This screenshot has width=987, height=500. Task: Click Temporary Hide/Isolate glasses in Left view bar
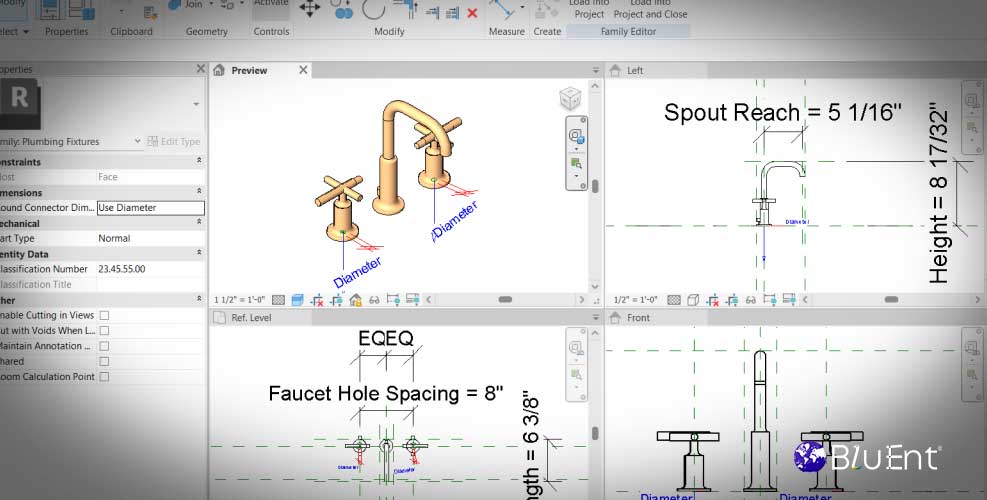(x=750, y=300)
